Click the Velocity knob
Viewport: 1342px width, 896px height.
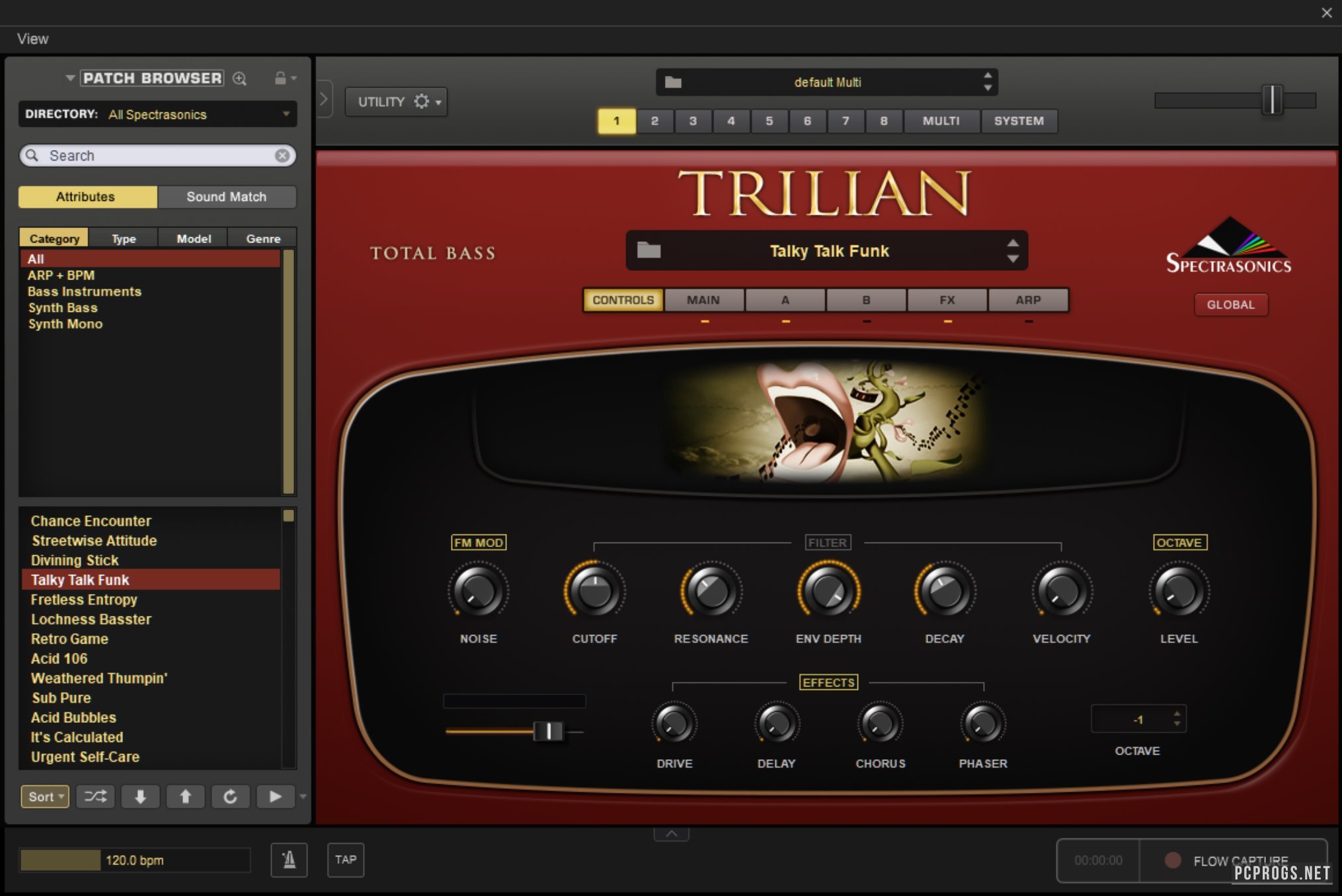[1062, 590]
